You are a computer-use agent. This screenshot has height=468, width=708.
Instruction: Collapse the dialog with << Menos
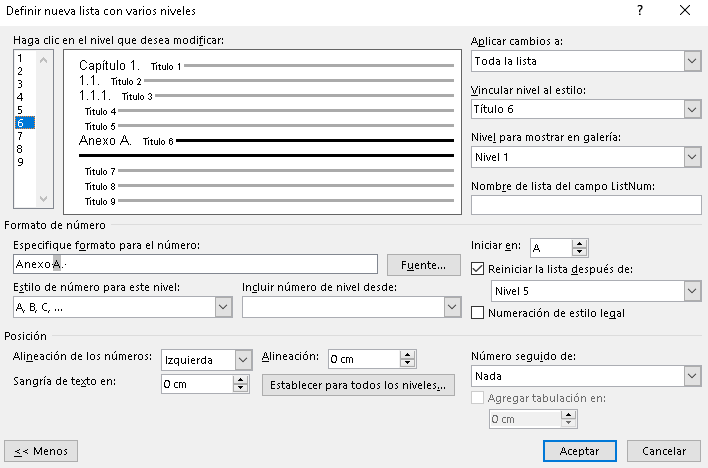(41, 451)
